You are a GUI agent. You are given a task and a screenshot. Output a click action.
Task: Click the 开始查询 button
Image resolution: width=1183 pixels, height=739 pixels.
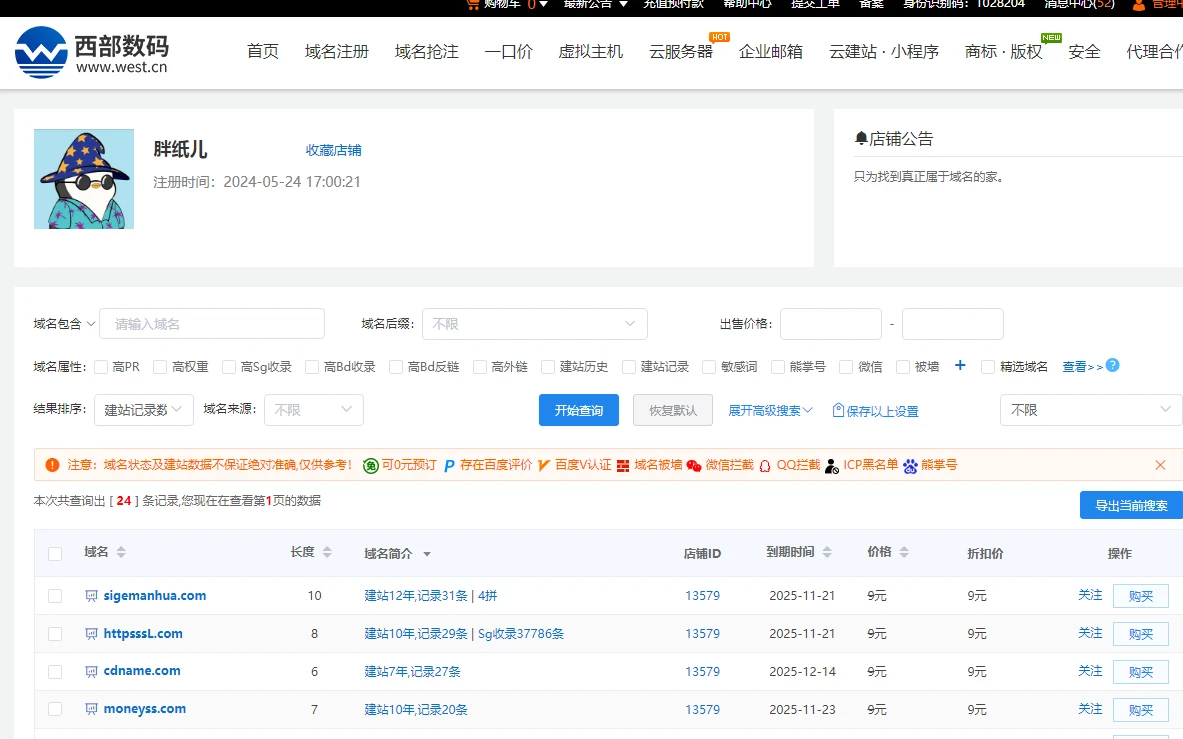(x=579, y=410)
